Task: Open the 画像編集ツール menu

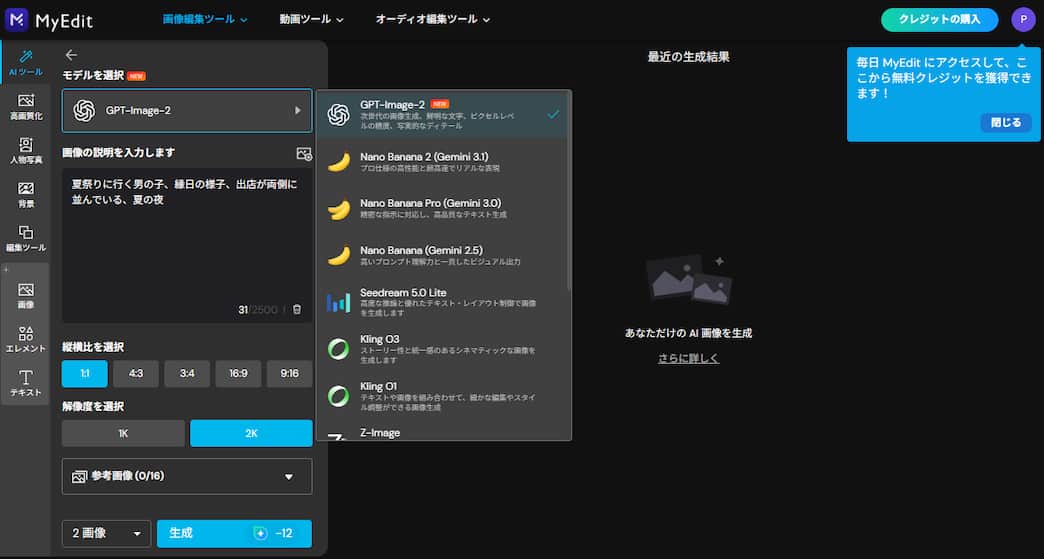Action: (x=205, y=19)
